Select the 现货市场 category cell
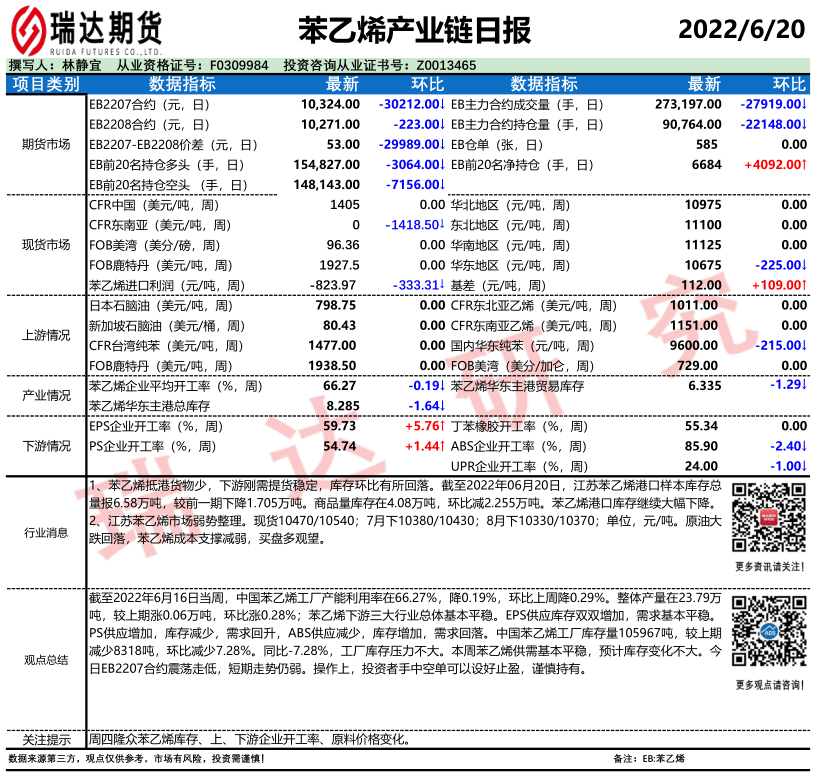The width and height of the screenshot is (815, 776). pos(46,245)
